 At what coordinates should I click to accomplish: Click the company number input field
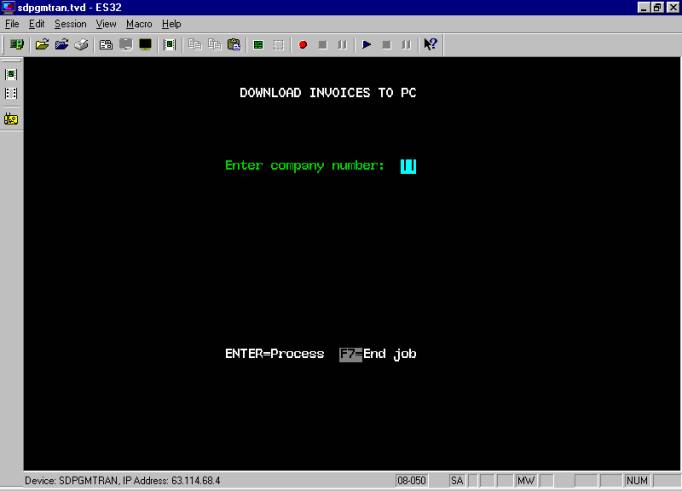click(x=408, y=166)
